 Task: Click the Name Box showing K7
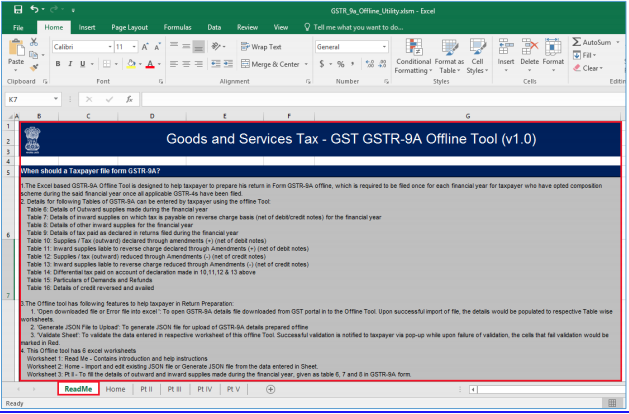pyautogui.click(x=32, y=99)
